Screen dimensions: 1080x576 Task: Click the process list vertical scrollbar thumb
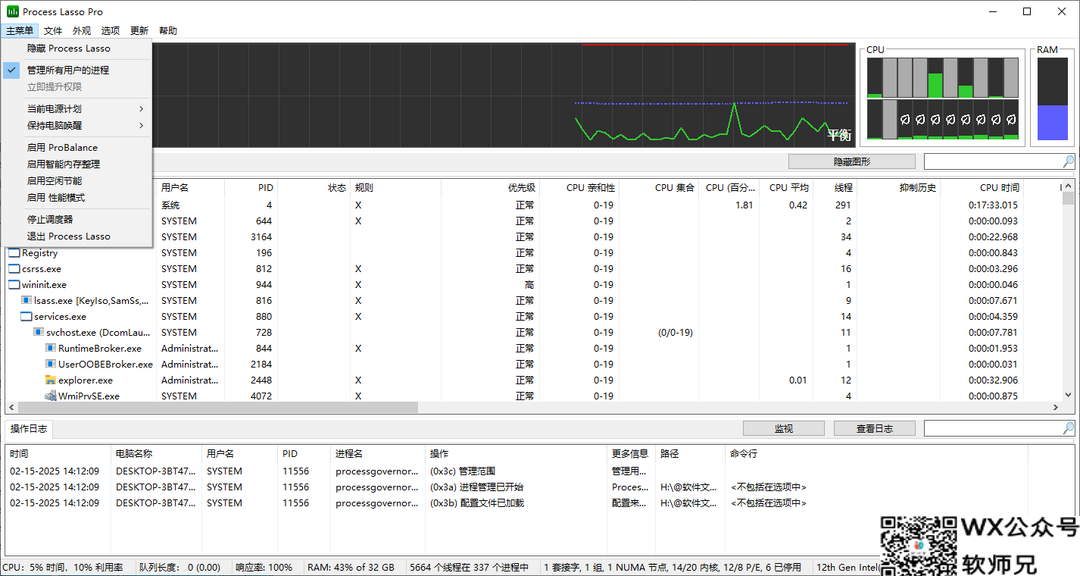click(1068, 198)
